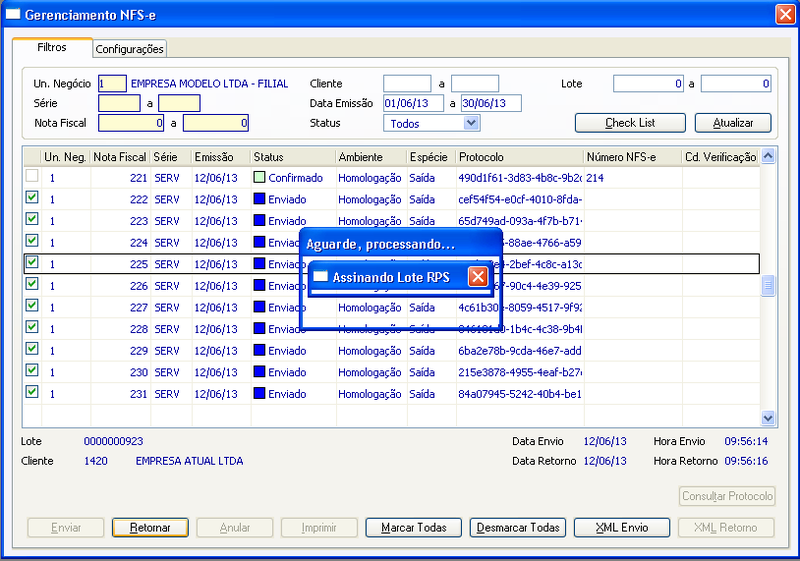The width and height of the screenshot is (800, 561).
Task: Click the Imprimir button
Action: tap(319, 527)
